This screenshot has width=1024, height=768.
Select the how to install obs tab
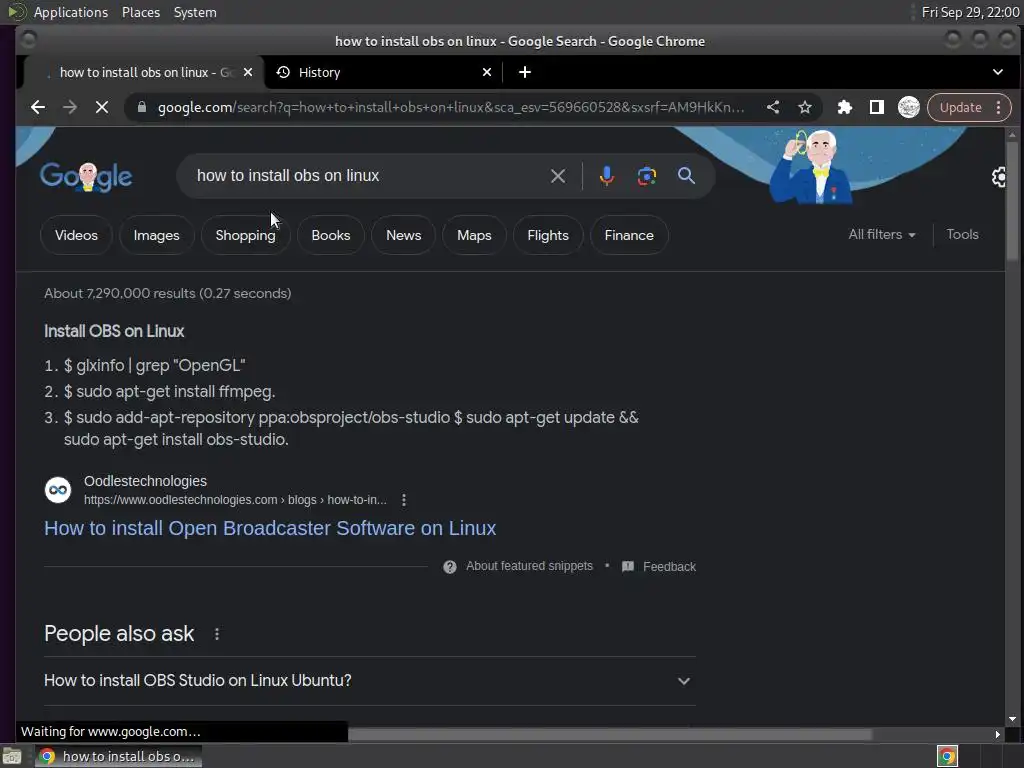[x=144, y=72]
